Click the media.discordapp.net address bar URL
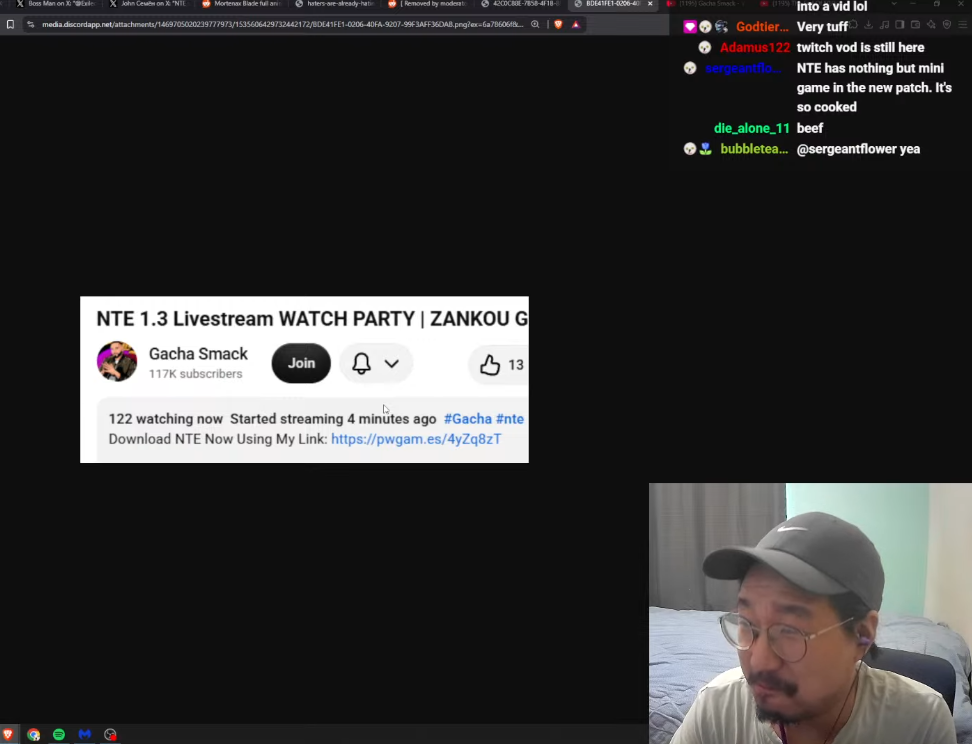 [283, 25]
